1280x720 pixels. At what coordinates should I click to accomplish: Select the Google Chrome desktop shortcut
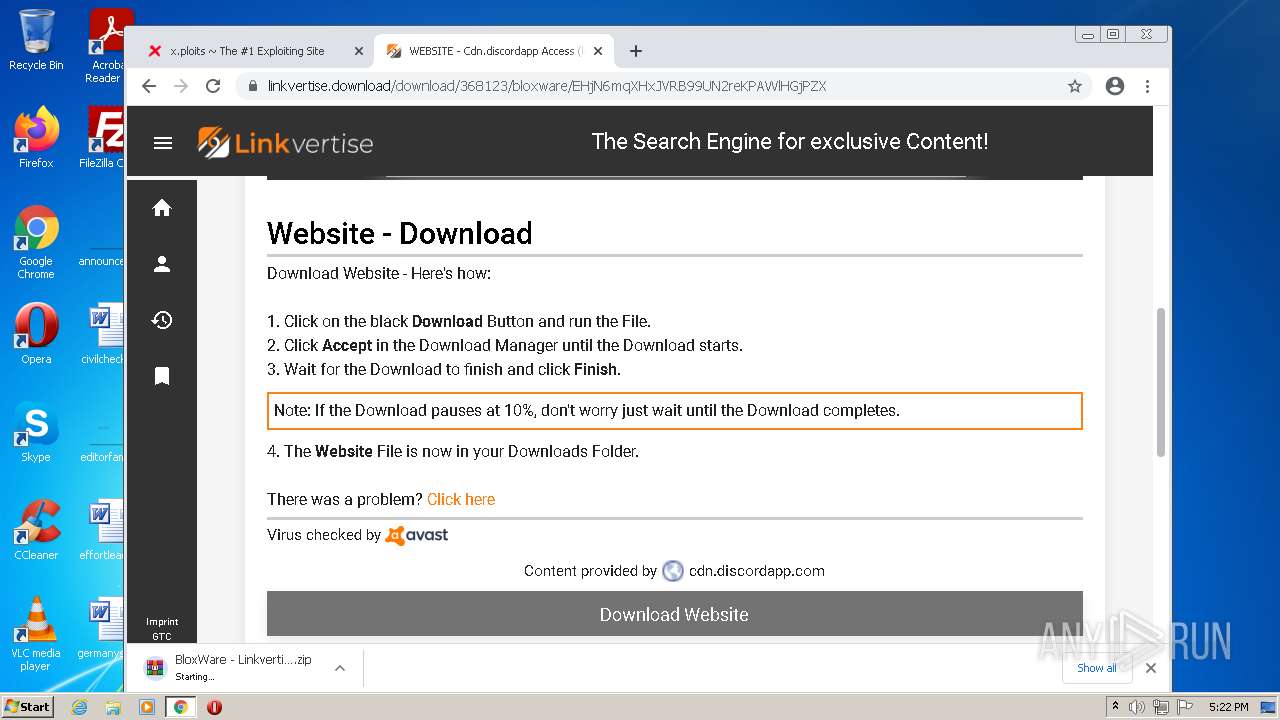pyautogui.click(x=36, y=242)
